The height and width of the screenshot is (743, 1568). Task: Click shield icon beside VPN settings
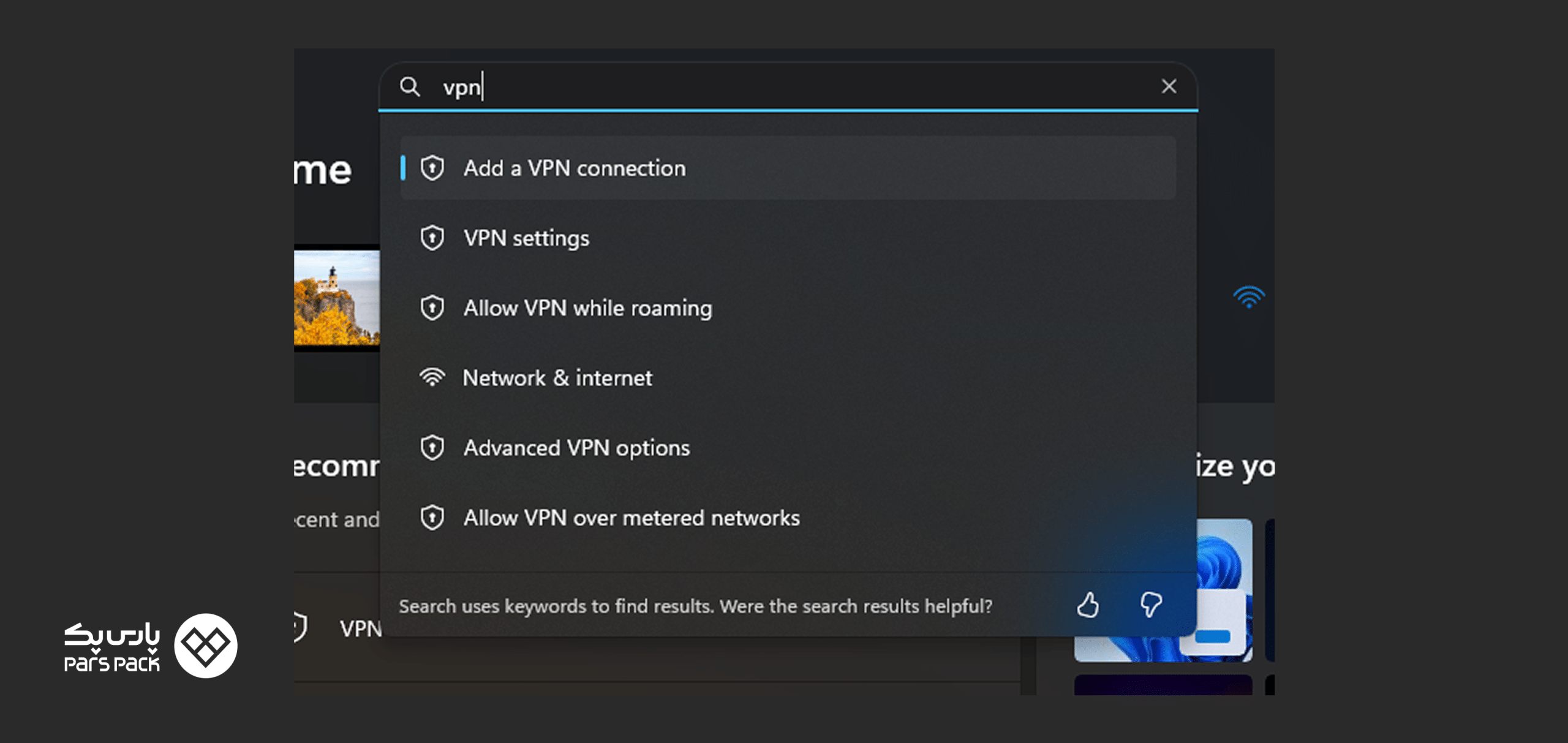[x=432, y=238]
